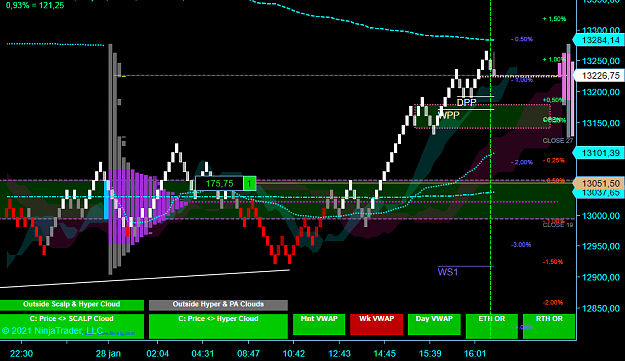This screenshot has height=361, width=625.
Task: Click the Outside Scalp & Hyper Cloud indicator
Action: click(x=72, y=305)
